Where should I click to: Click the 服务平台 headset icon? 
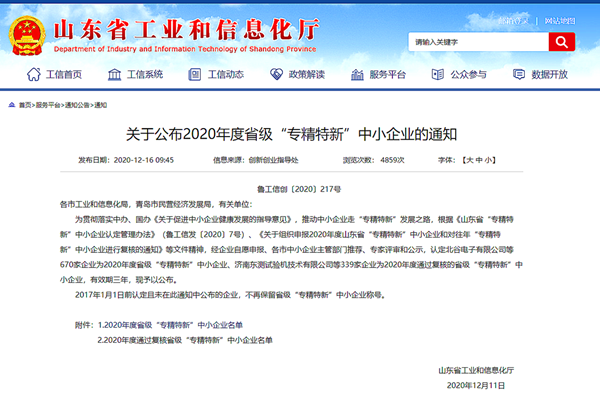click(x=356, y=74)
